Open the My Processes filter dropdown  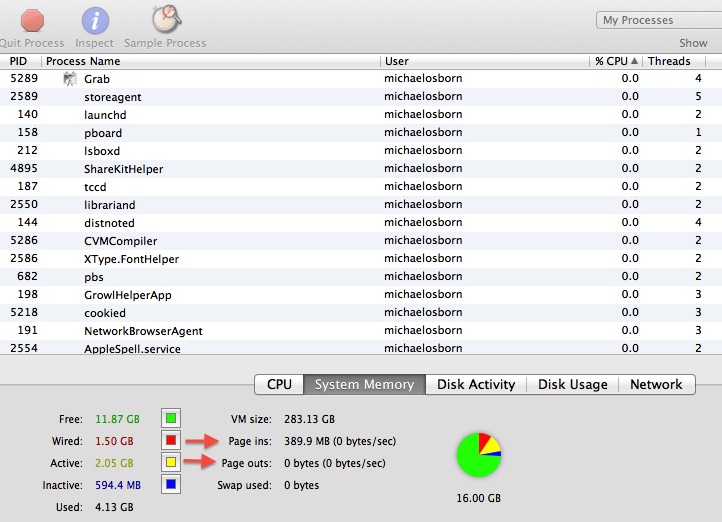659,20
